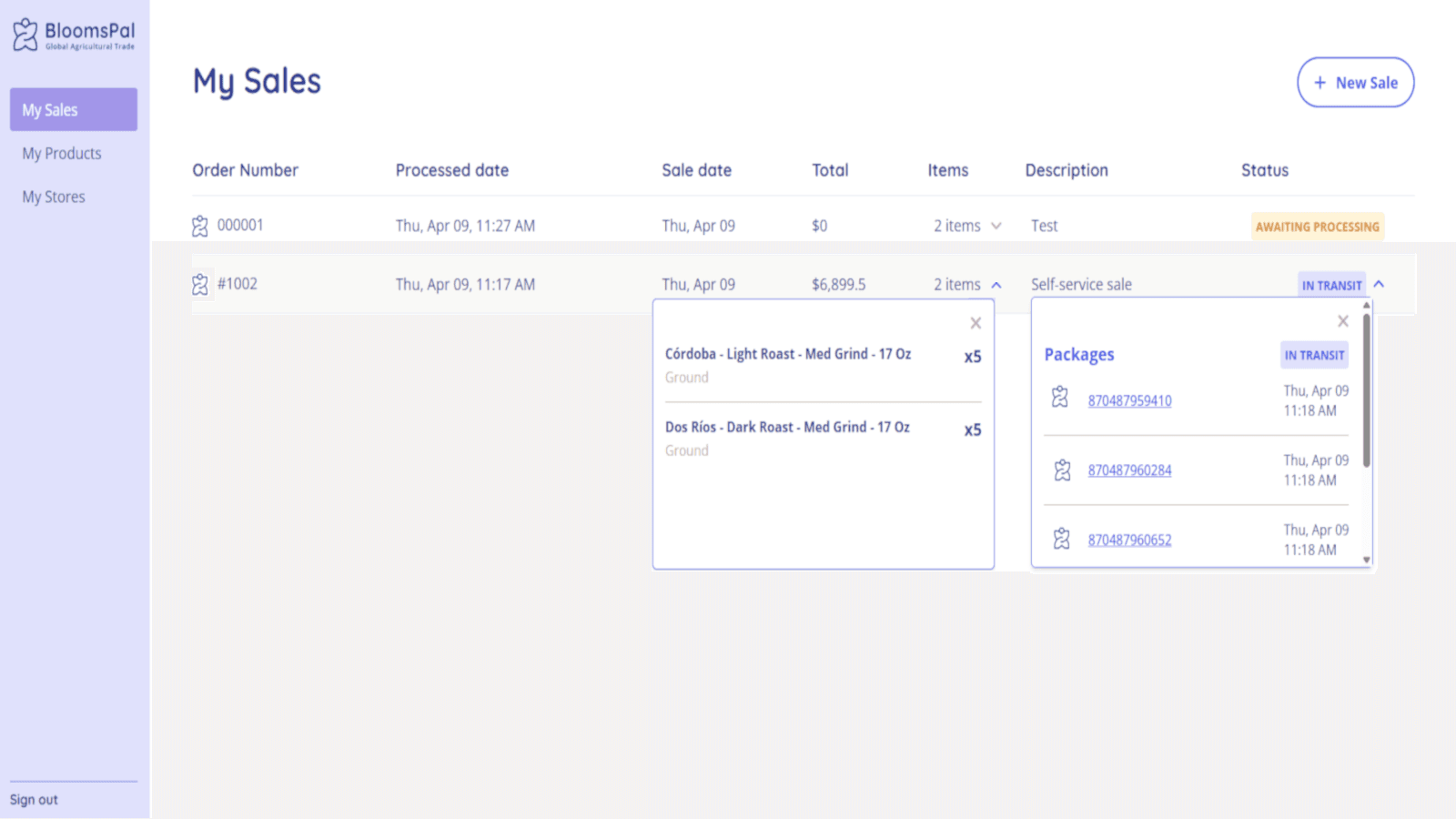Image resolution: width=1456 pixels, height=819 pixels.
Task: Click the Packages panel scrollbar thumb
Action: coord(1367,389)
